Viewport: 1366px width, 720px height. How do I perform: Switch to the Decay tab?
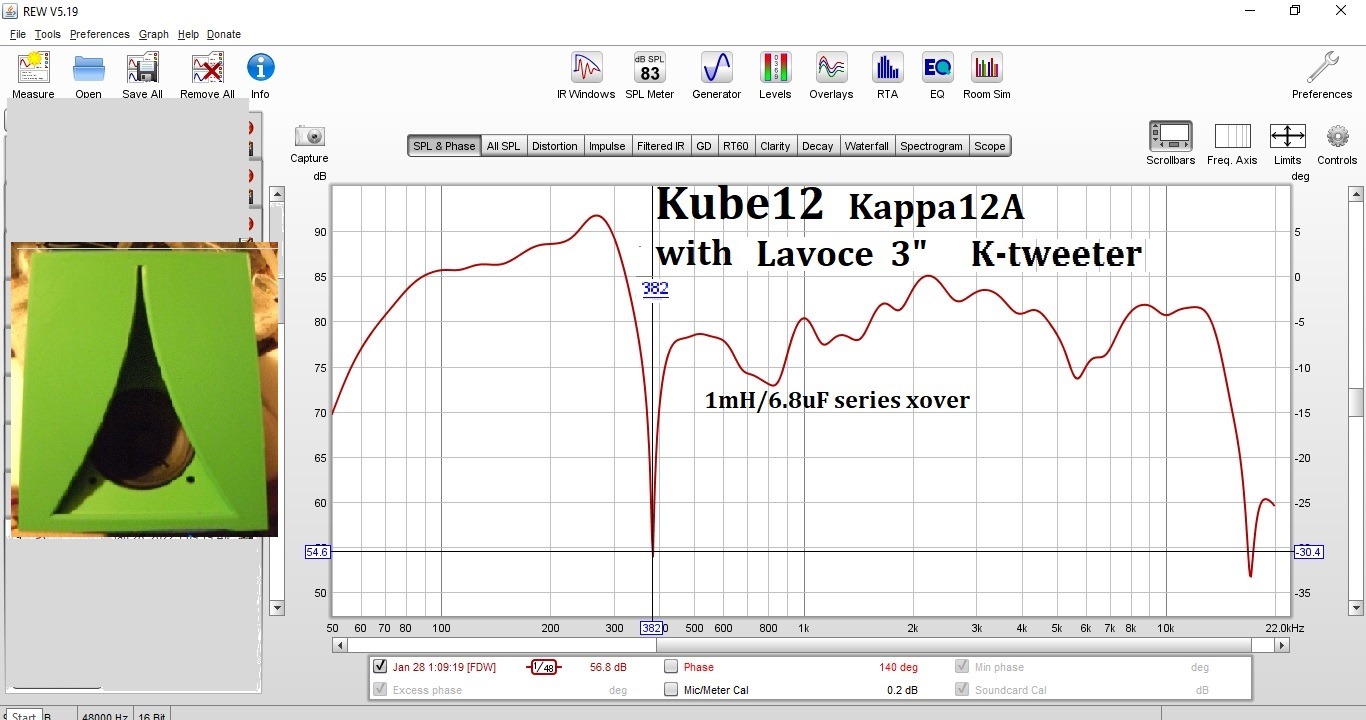coord(817,146)
